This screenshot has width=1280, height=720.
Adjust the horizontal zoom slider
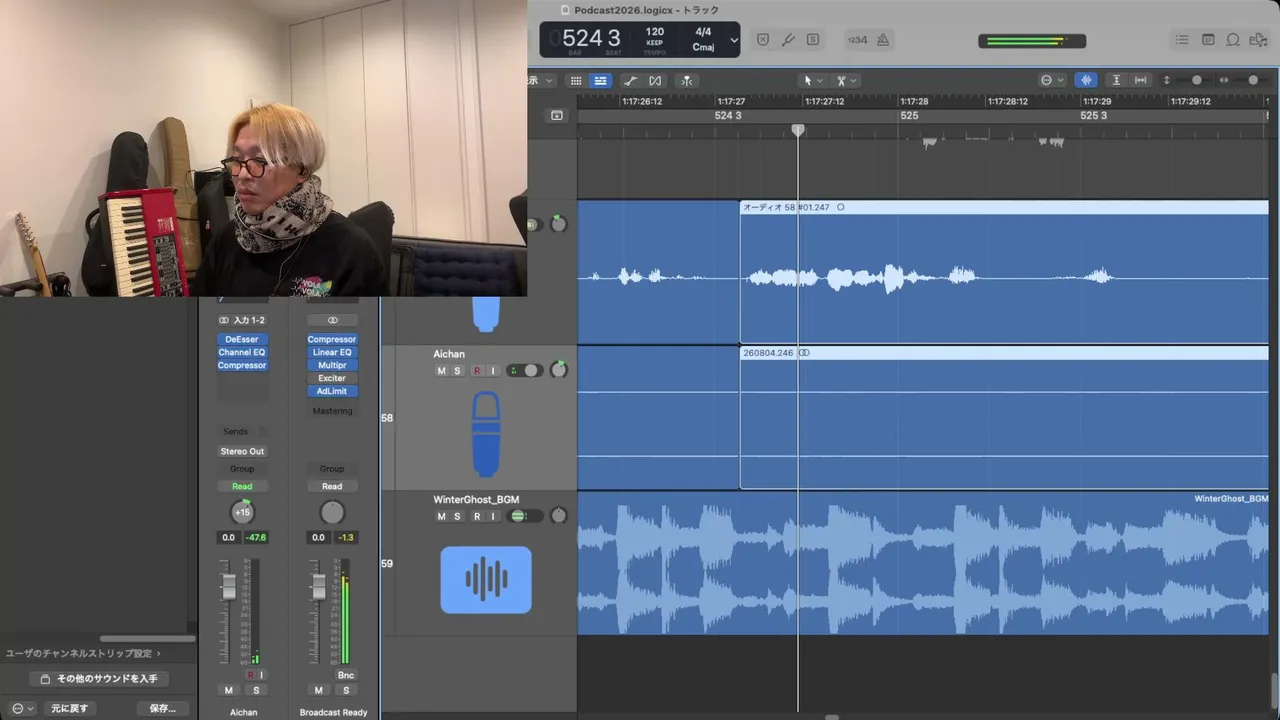(x=1252, y=80)
